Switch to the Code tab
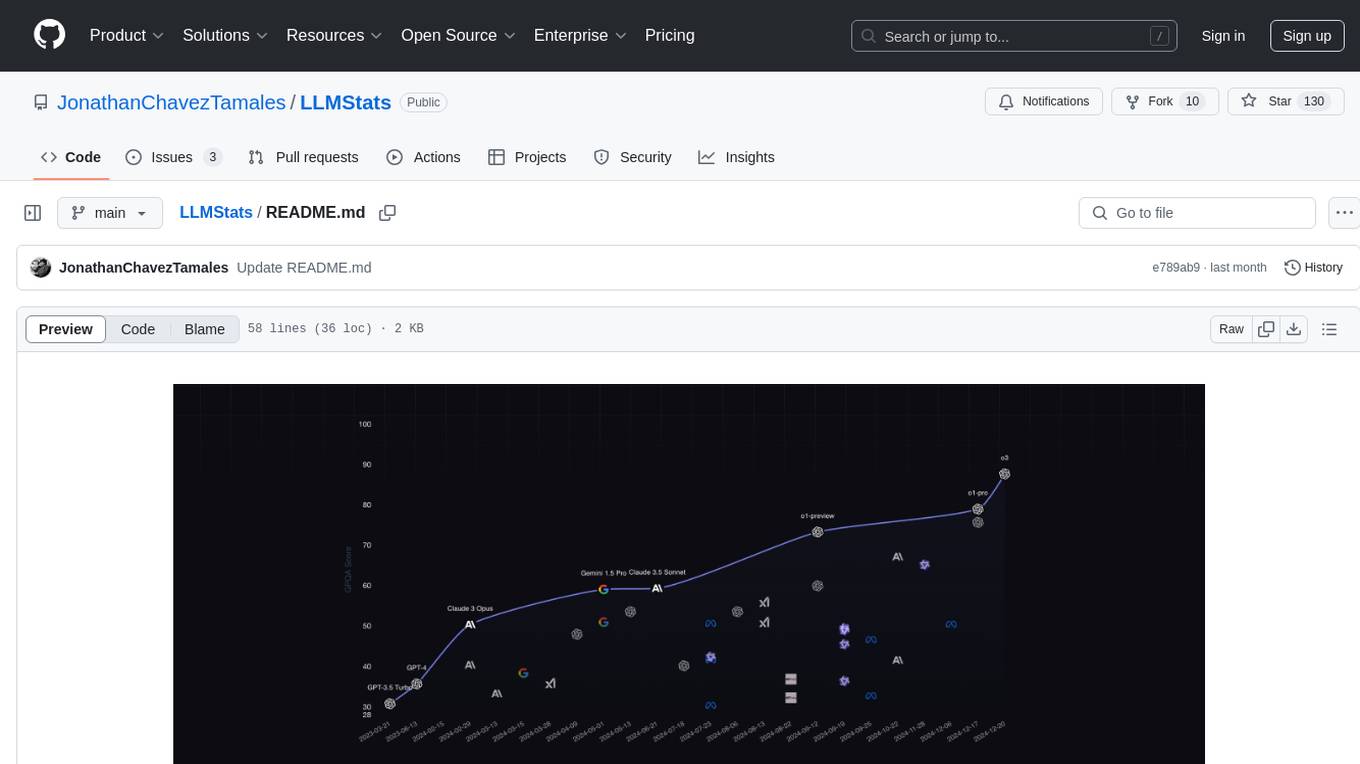 (71, 157)
